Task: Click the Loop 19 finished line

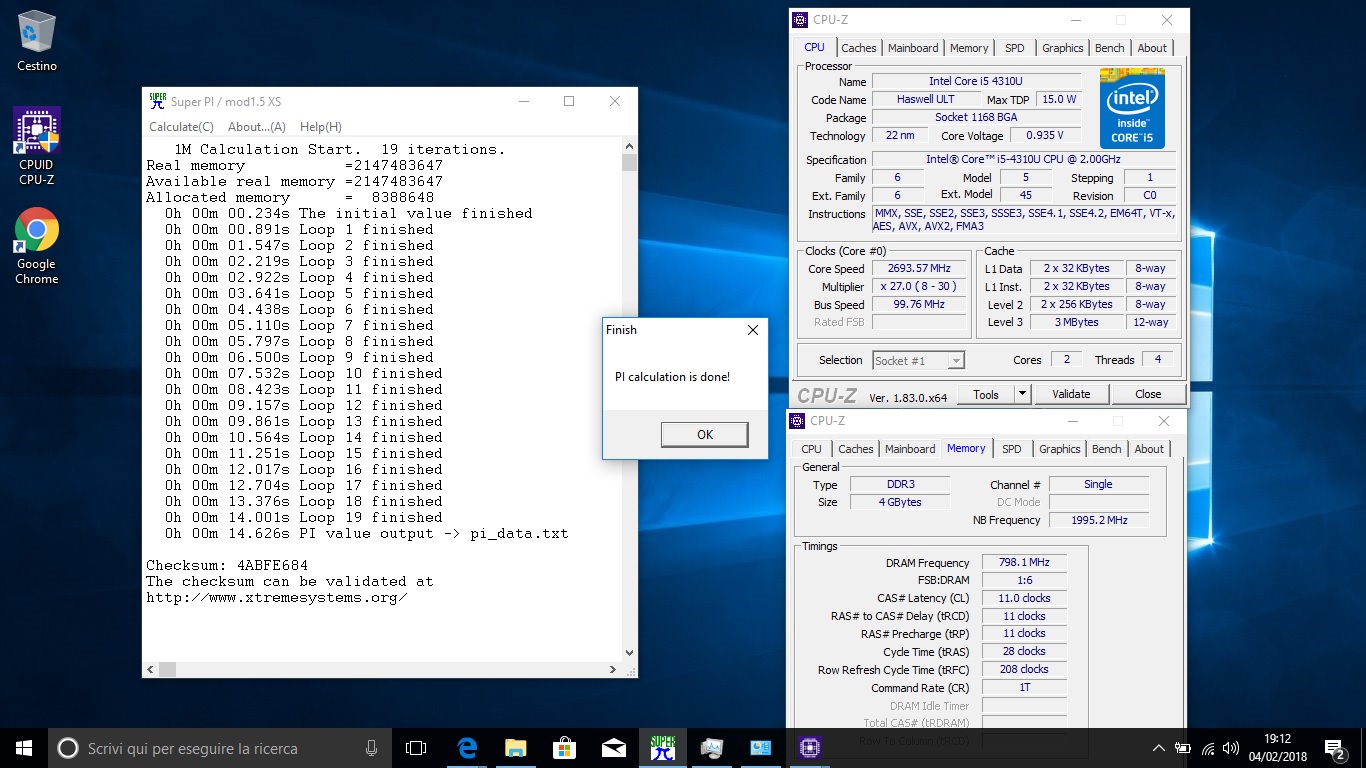Action: (304, 517)
